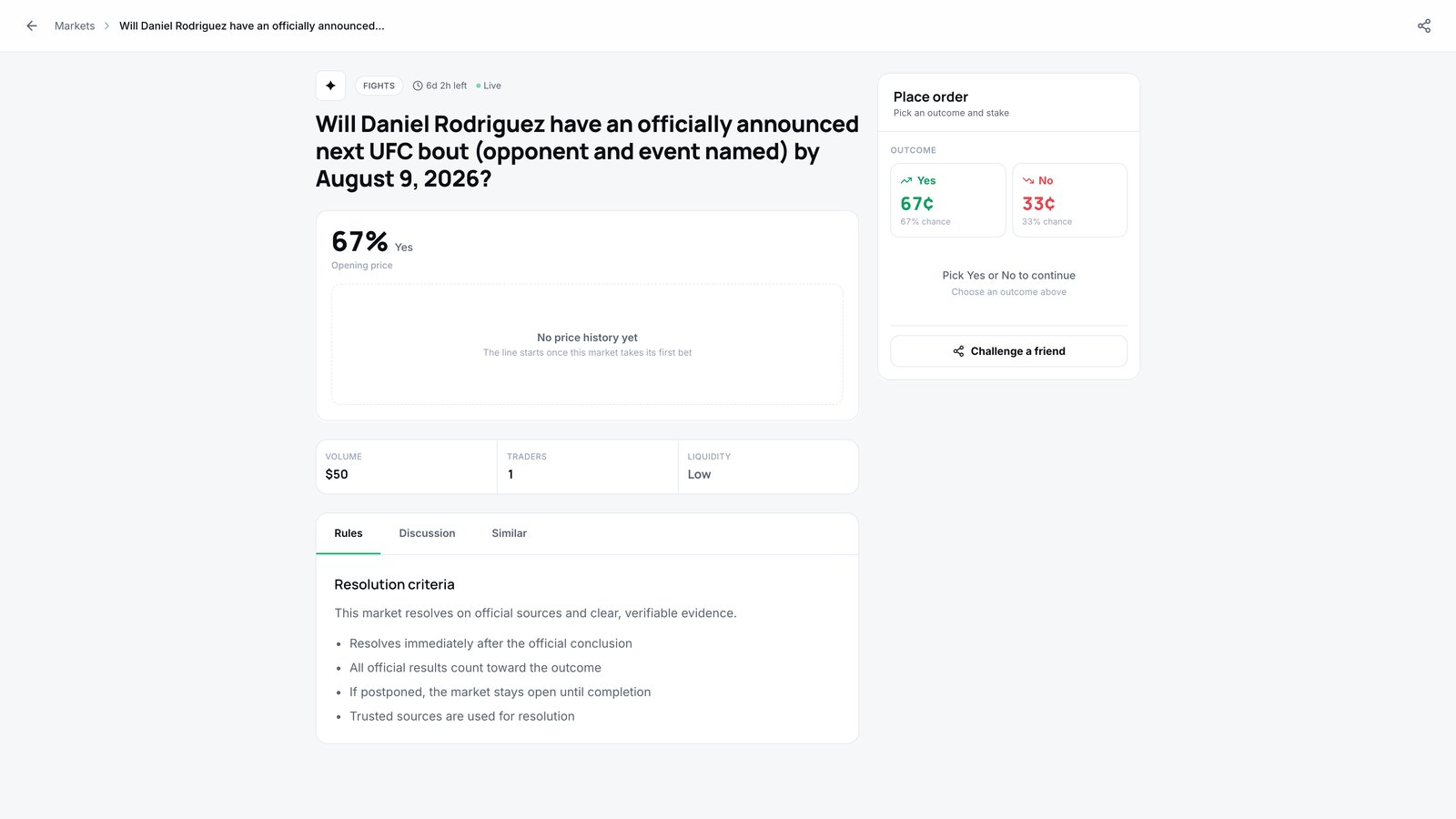Click the 6d 2h left text

(x=447, y=86)
